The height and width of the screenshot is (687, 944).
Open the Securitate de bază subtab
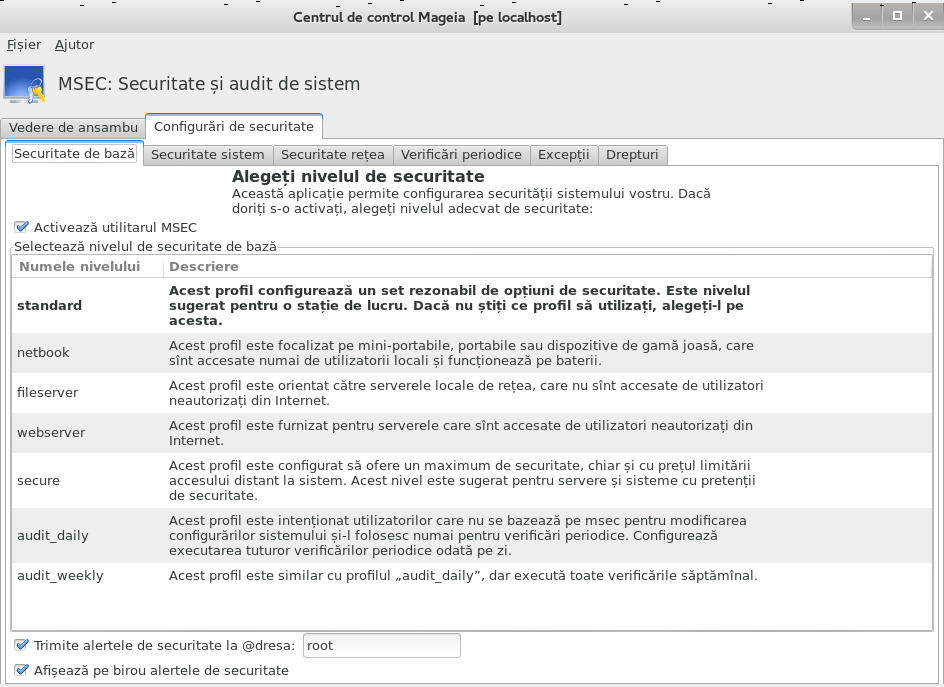[74, 154]
